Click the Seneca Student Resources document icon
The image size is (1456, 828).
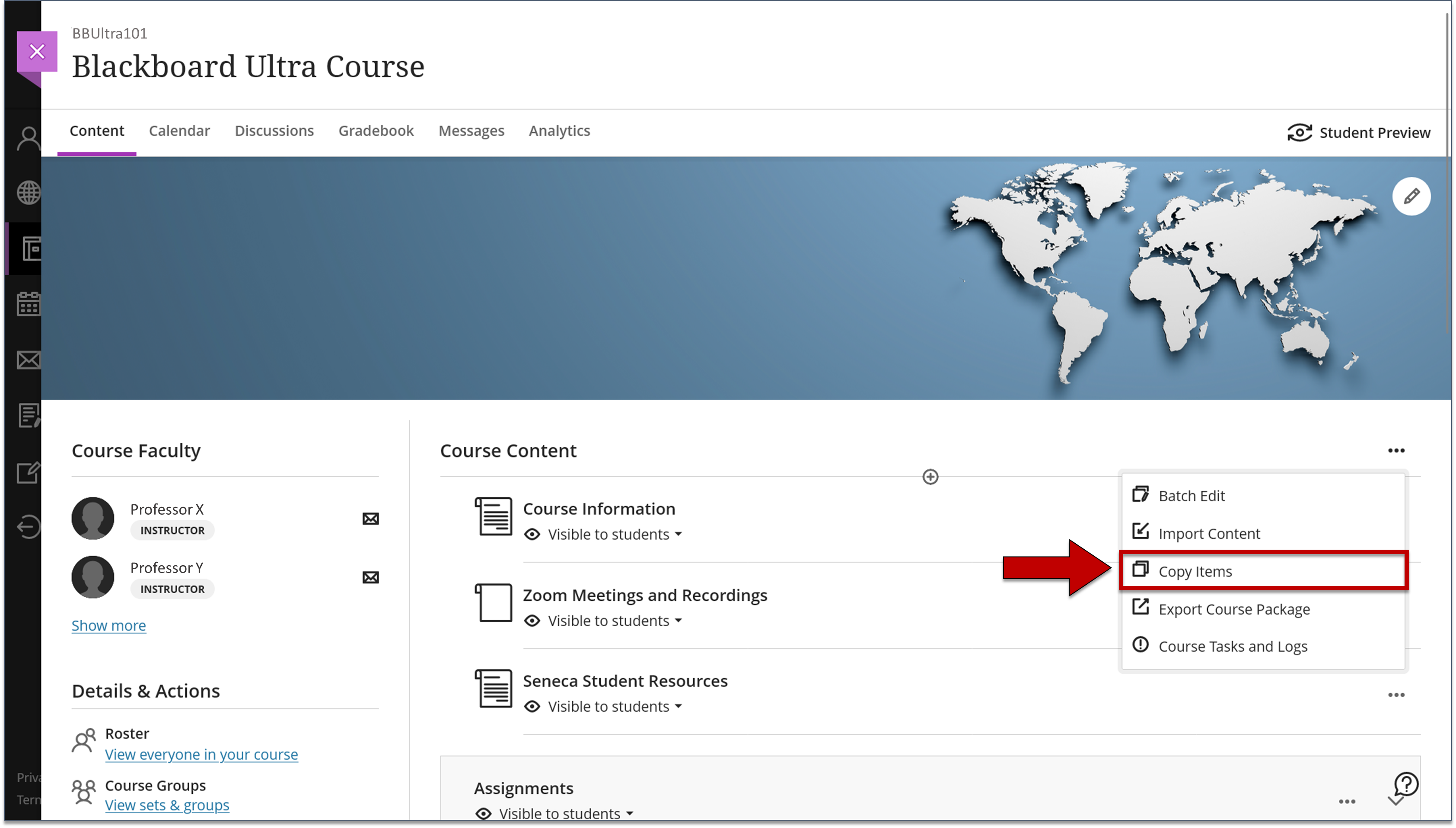pyautogui.click(x=494, y=689)
